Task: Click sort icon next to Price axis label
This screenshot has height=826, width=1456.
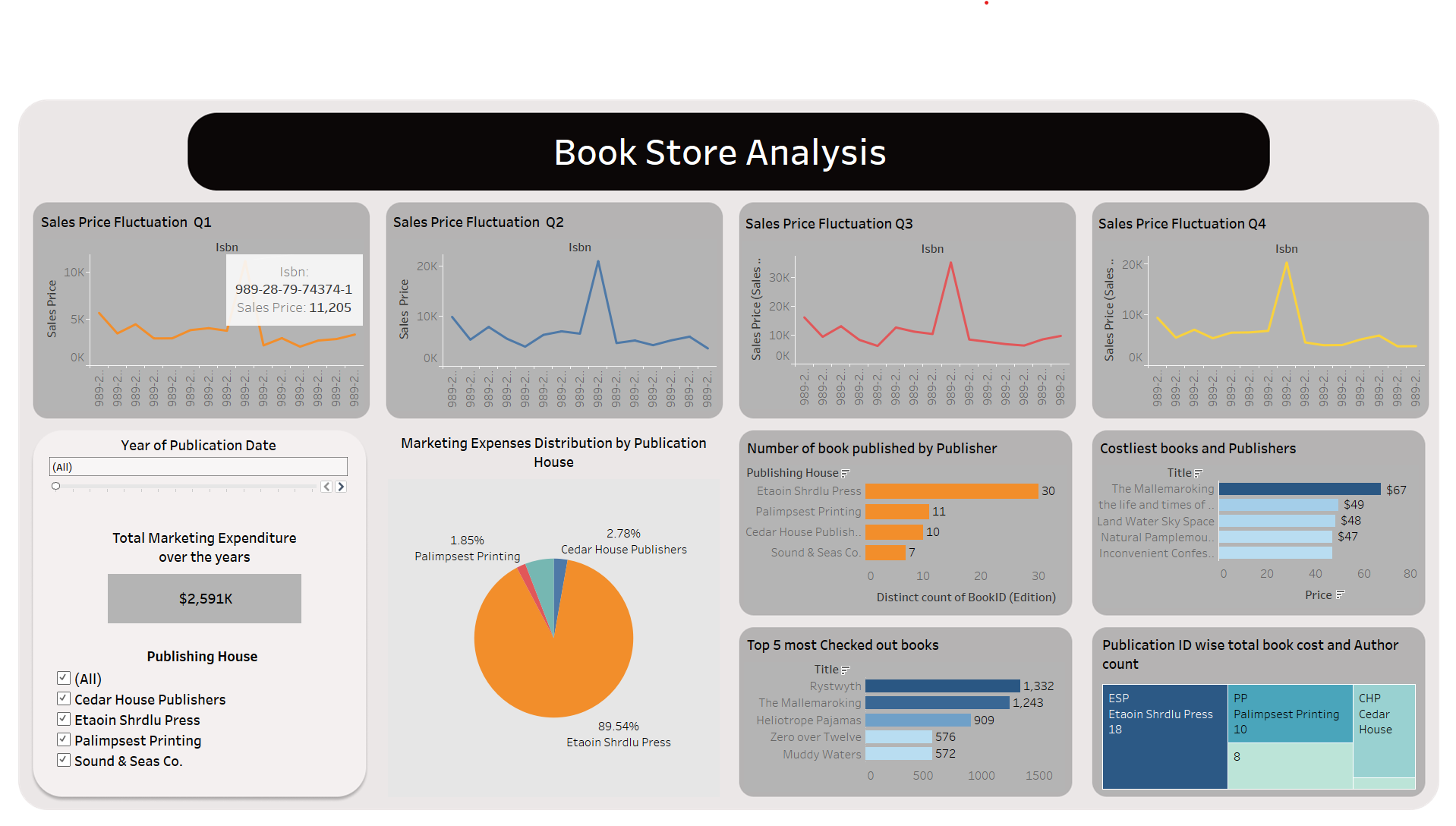Action: pyautogui.click(x=1340, y=595)
